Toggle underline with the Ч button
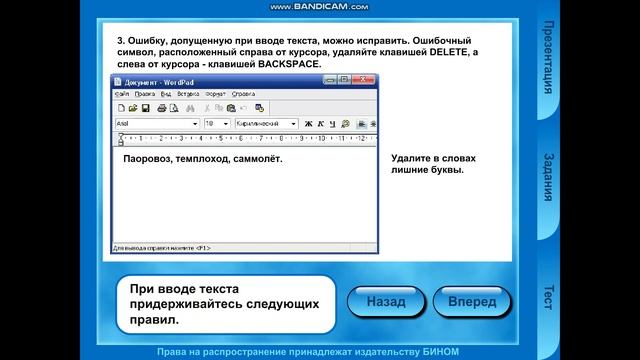The image size is (640, 360). click(332, 124)
